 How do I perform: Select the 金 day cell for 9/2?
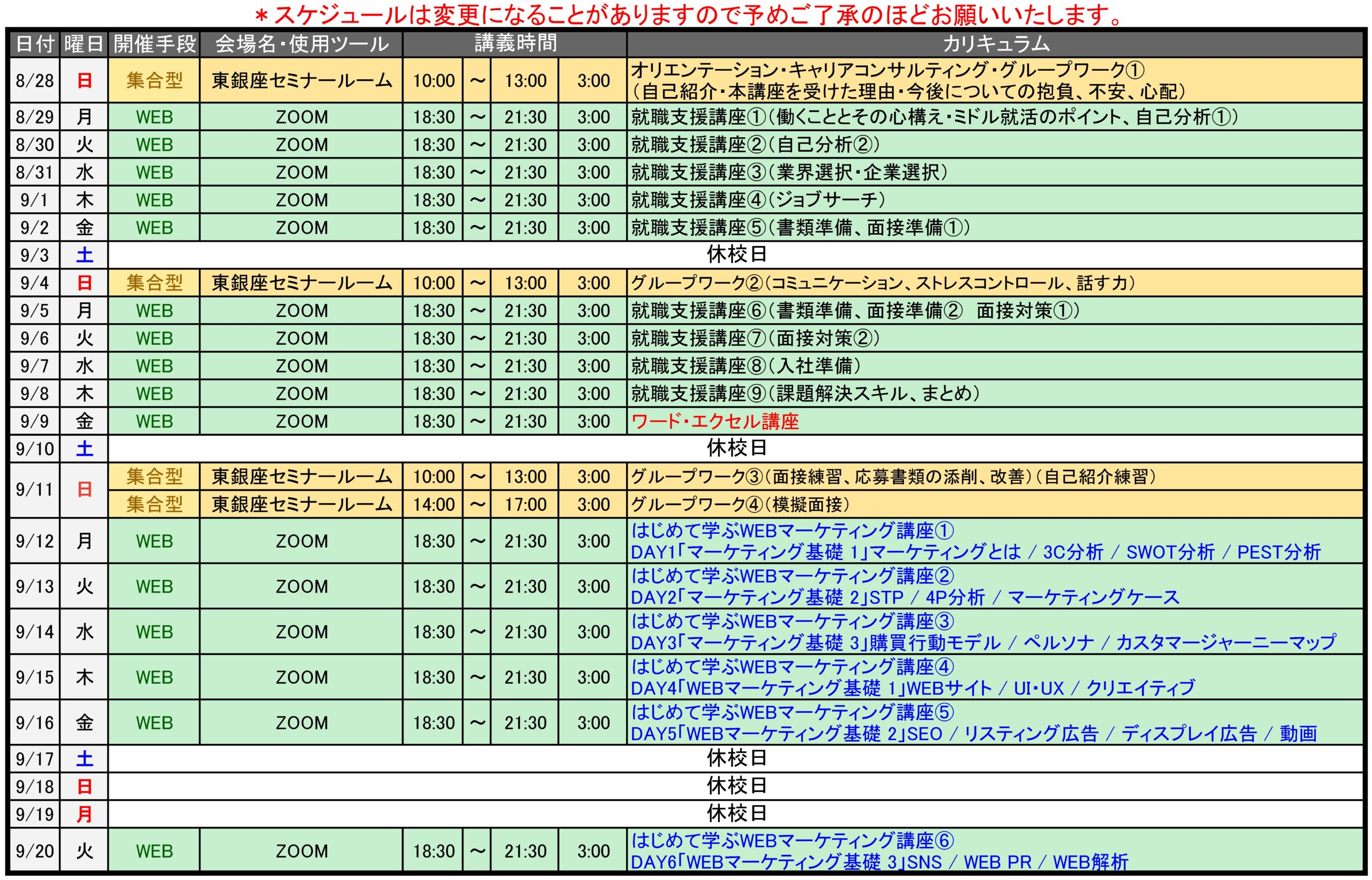pos(84,227)
